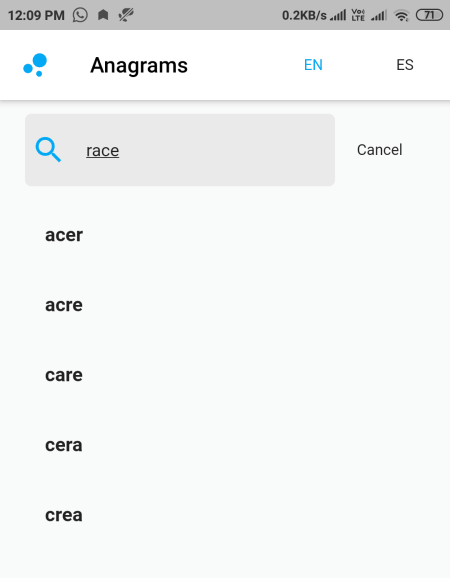Viewport: 450px width, 578px height.
Task: Tap the bookmark-shaped notification icon
Action: (103, 15)
